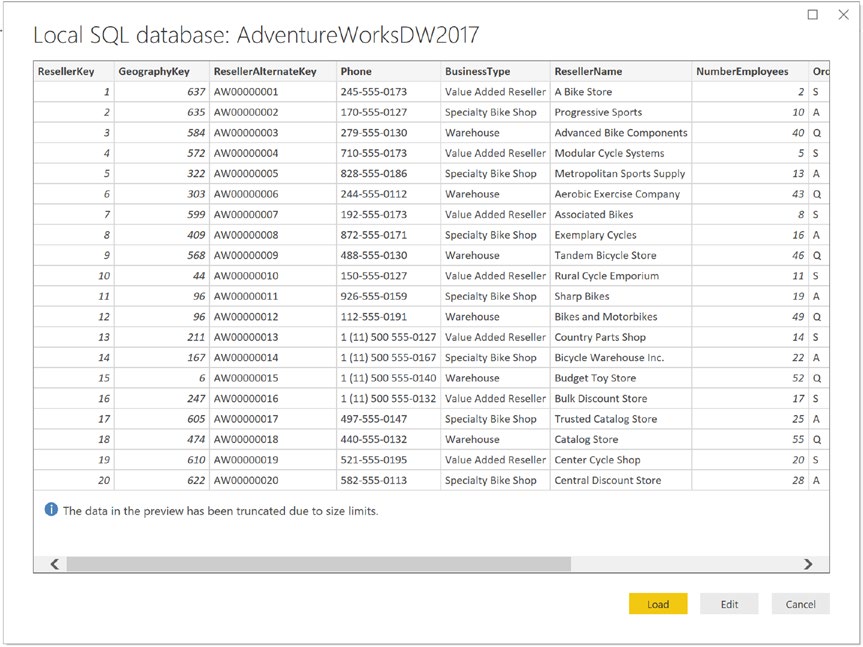Select the GeographyKey column header

162,72
